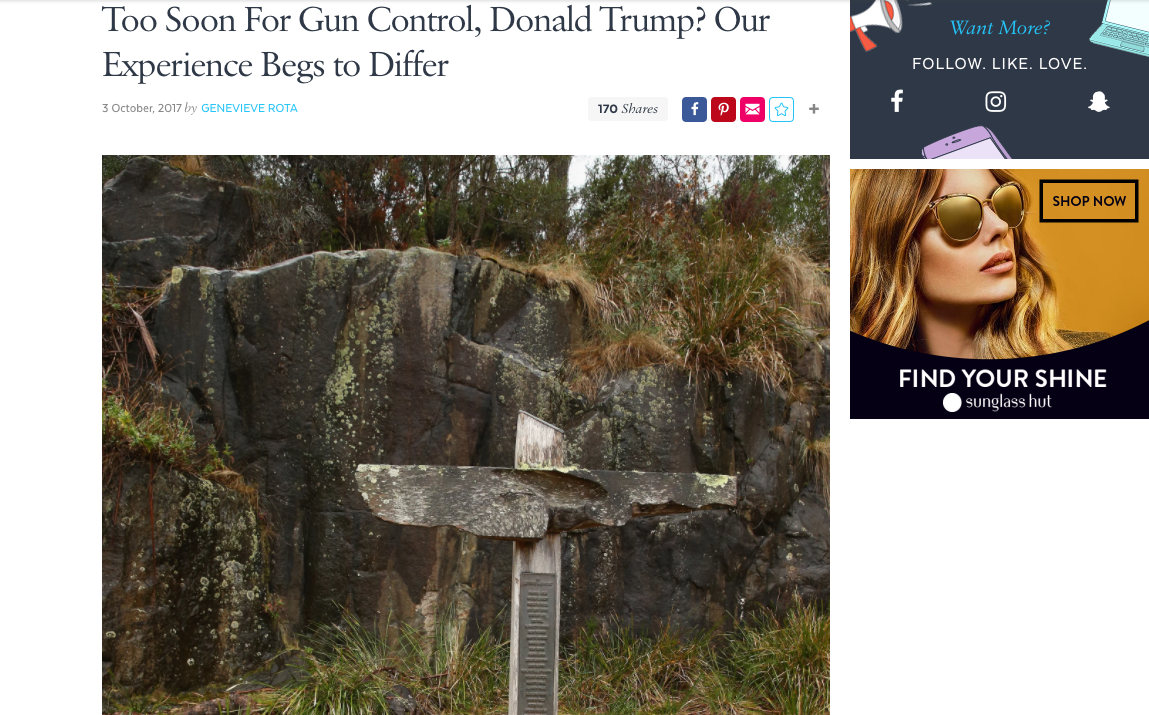Click the purple phone illustration
Viewport: 1149px width, 715px height.
click(x=964, y=144)
